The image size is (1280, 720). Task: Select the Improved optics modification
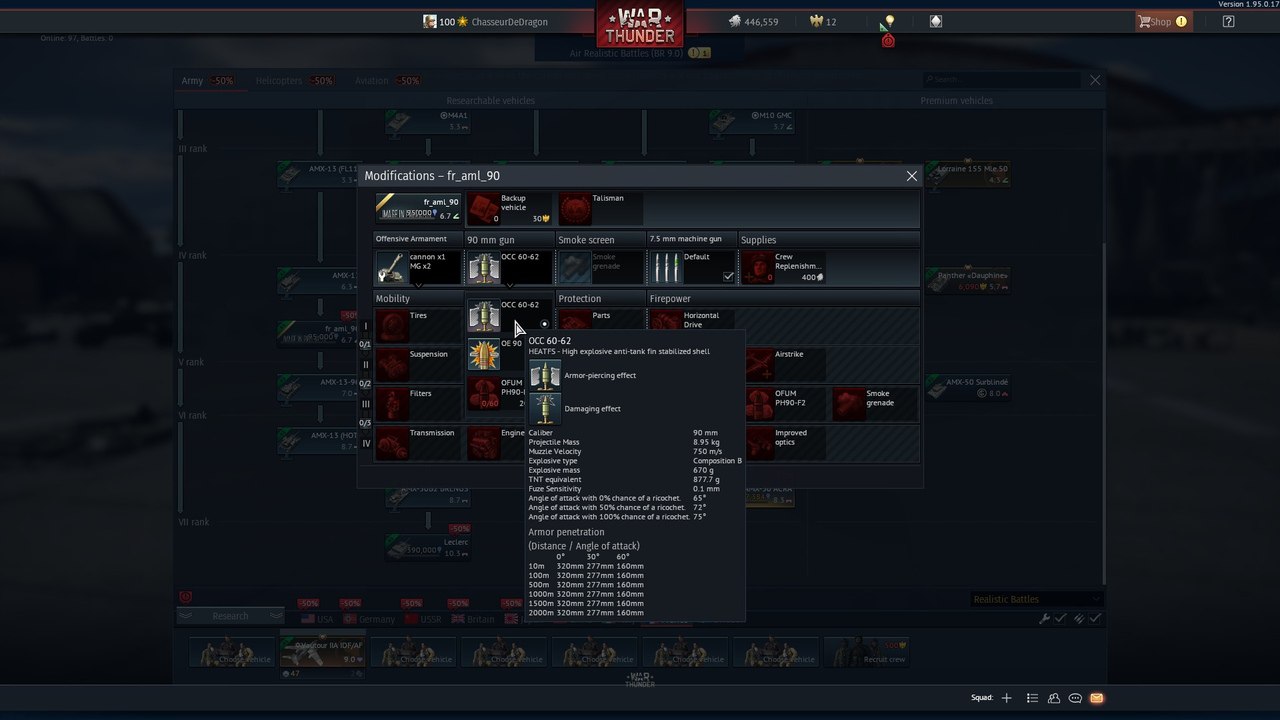[x=784, y=443]
